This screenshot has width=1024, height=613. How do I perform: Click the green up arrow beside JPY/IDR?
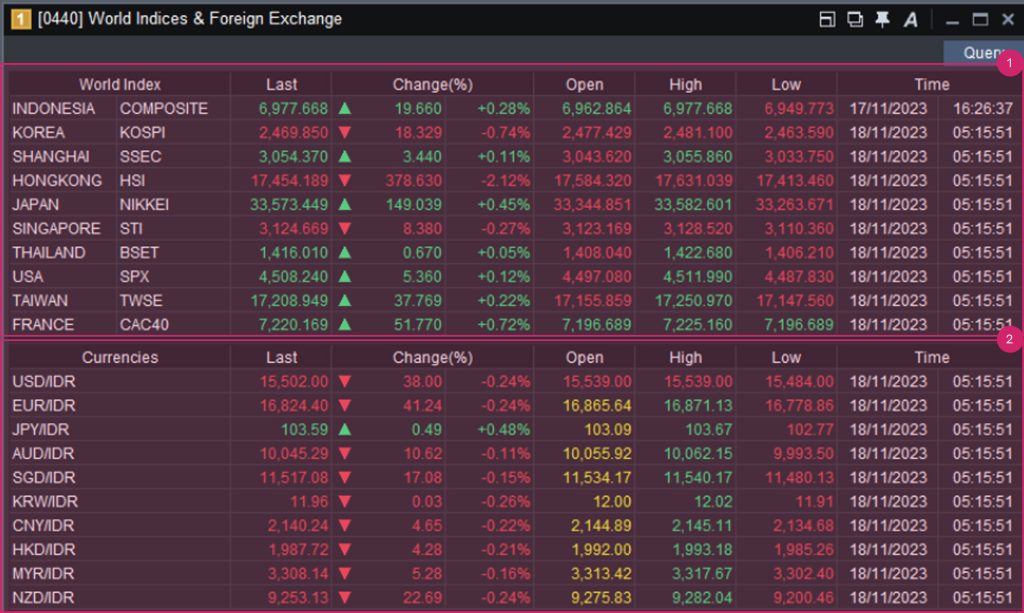(x=345, y=429)
